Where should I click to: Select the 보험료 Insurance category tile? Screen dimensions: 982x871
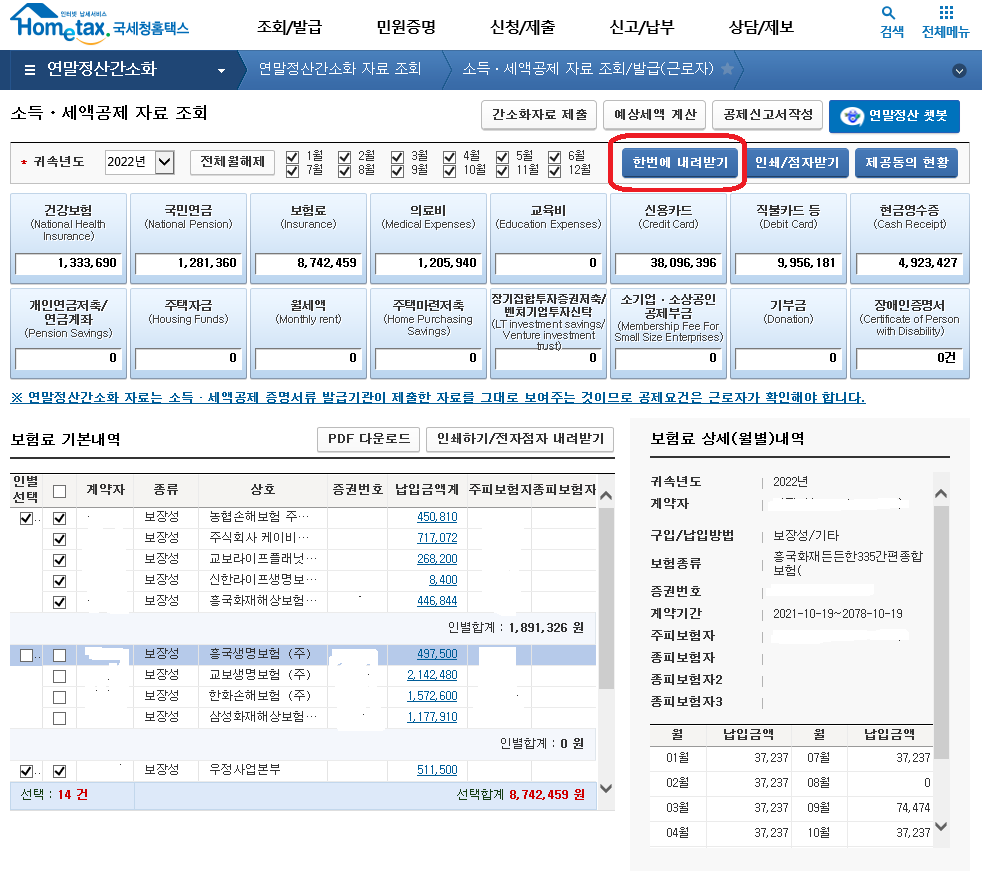pyautogui.click(x=308, y=239)
